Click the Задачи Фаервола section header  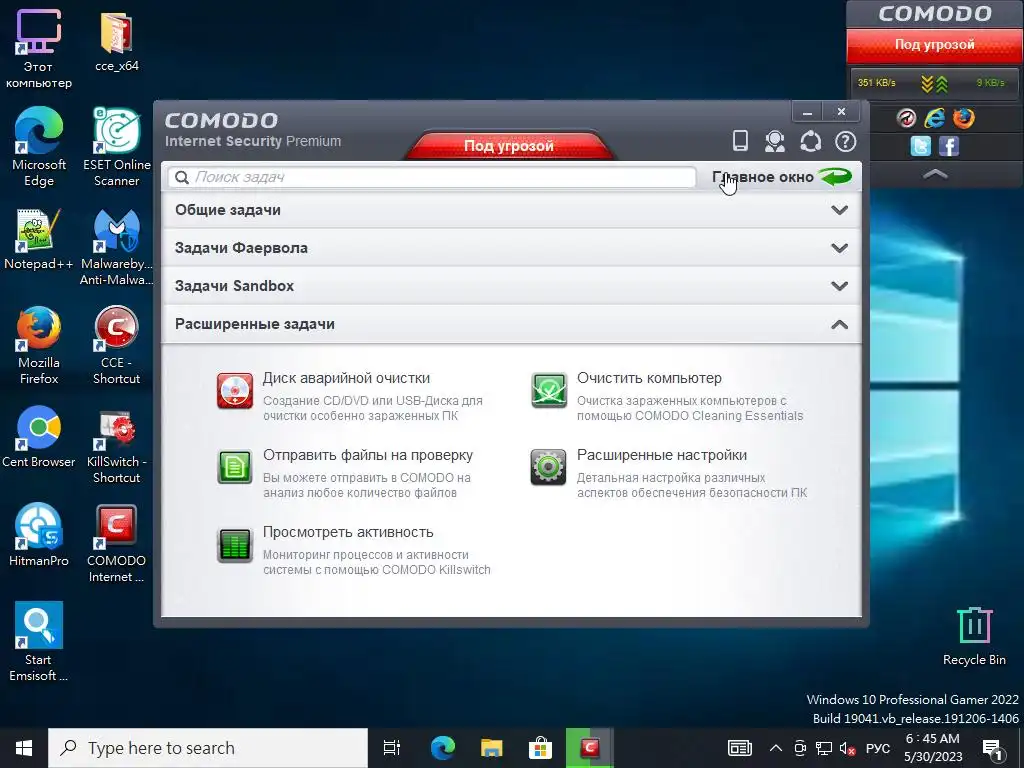[x=511, y=248]
